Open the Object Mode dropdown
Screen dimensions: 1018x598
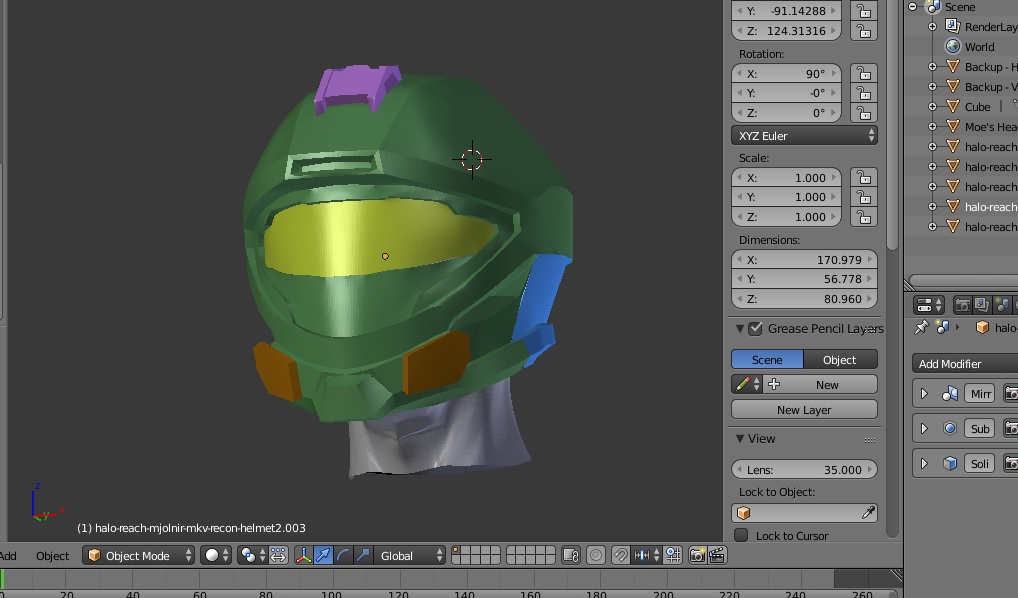point(138,556)
